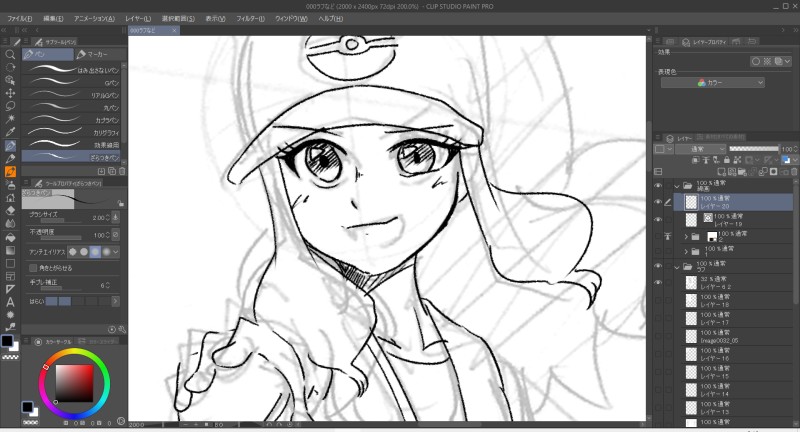Toggle visibility of レイヤー 19
Screen dimensions: 800x432
point(658,220)
